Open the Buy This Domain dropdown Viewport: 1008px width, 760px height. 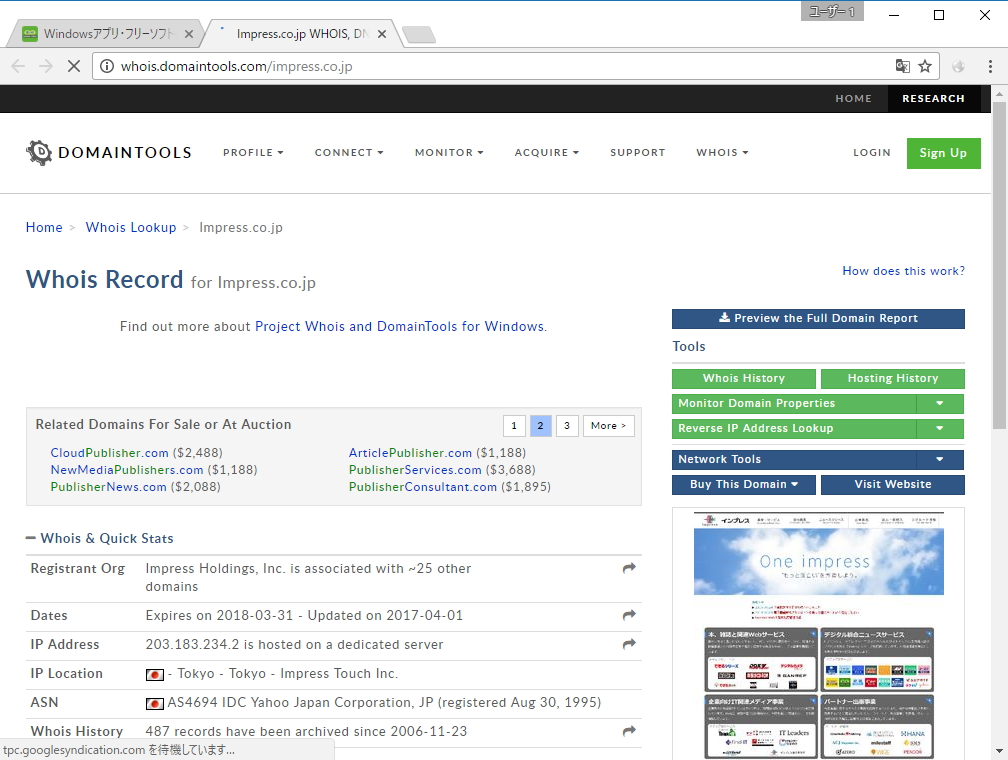point(744,484)
